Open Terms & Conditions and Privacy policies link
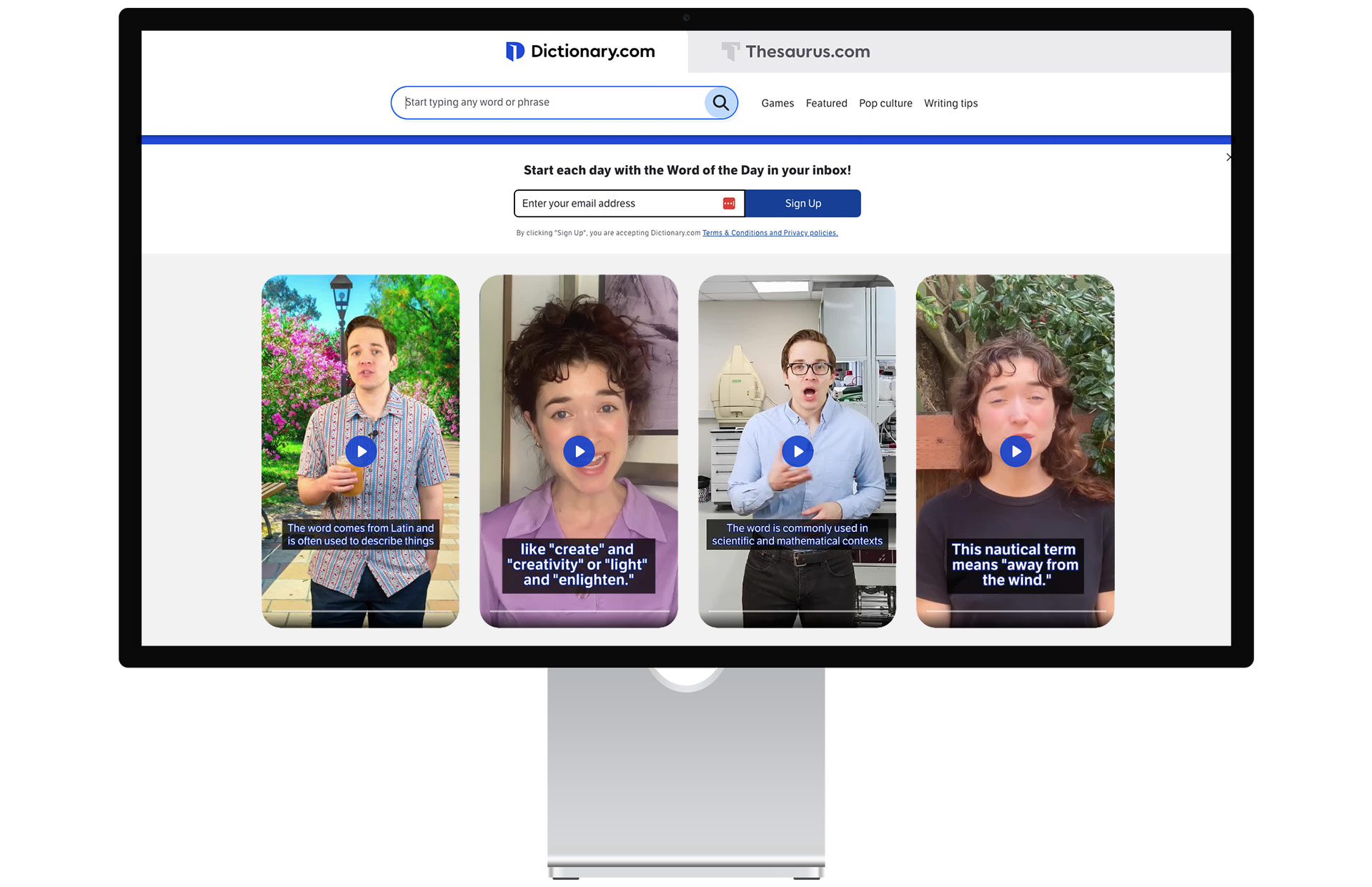1372x887 pixels. 770,233
